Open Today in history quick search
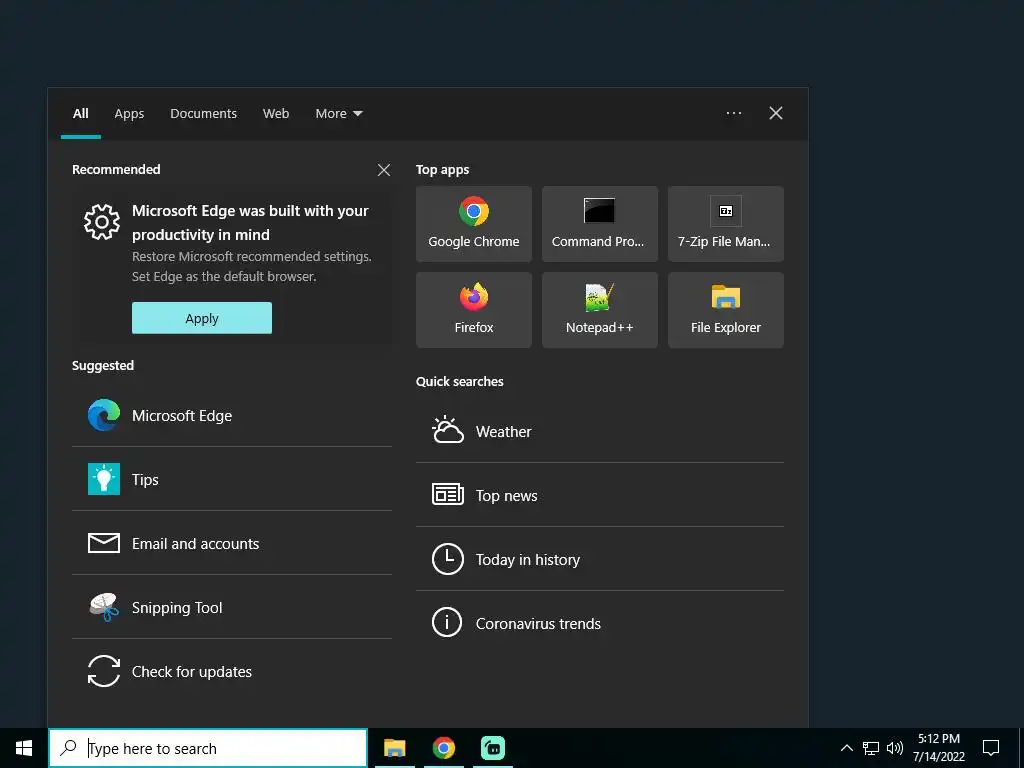Viewport: 1024px width, 768px height. [600, 559]
